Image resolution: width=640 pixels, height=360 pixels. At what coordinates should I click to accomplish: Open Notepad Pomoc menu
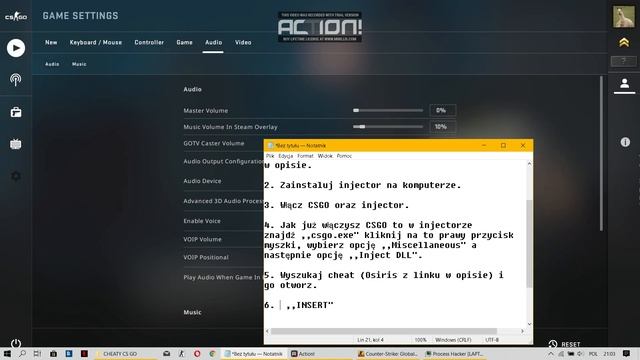click(344, 156)
